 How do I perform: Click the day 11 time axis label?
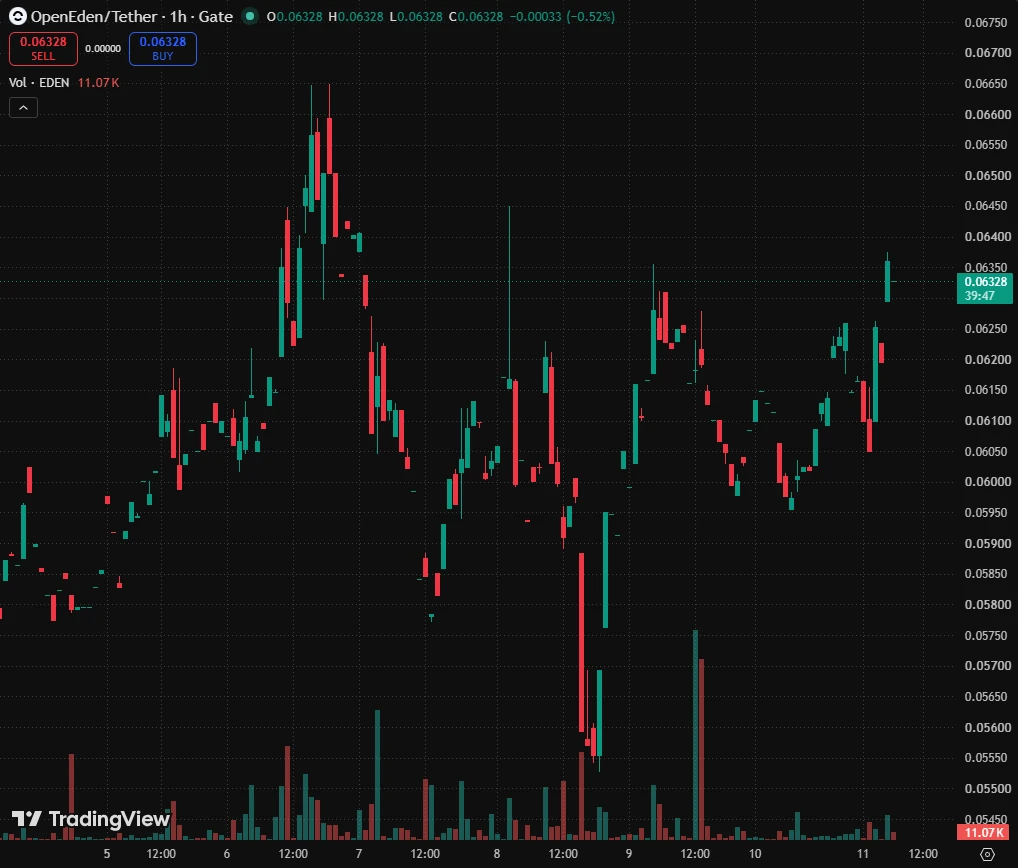click(862, 854)
